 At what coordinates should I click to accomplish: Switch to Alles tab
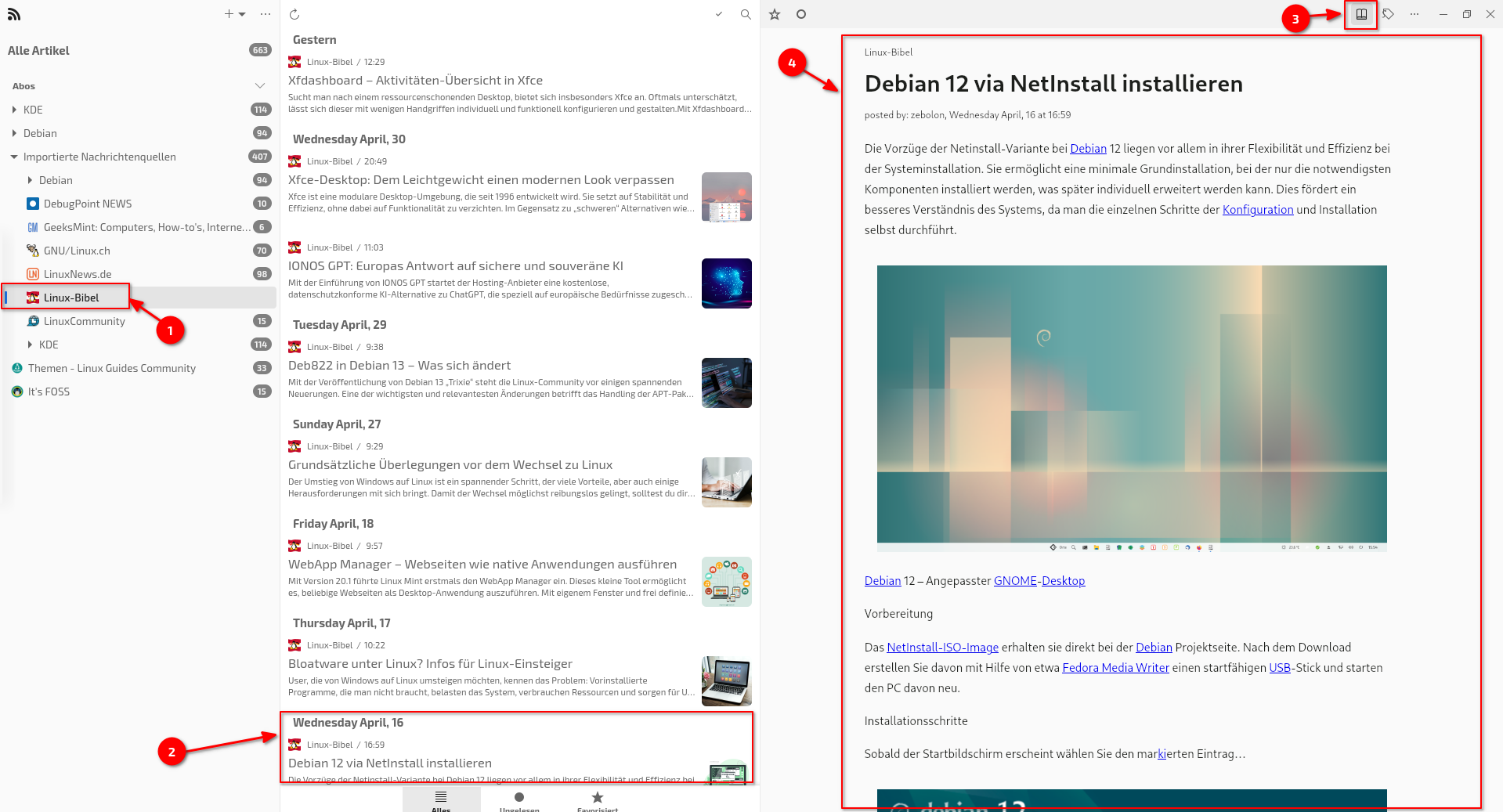[x=441, y=800]
